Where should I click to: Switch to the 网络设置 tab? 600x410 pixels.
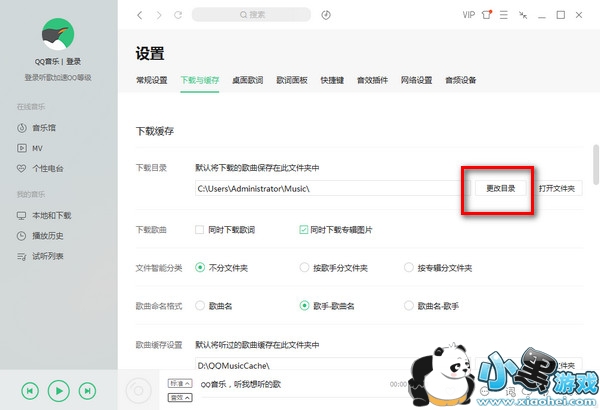(x=416, y=80)
